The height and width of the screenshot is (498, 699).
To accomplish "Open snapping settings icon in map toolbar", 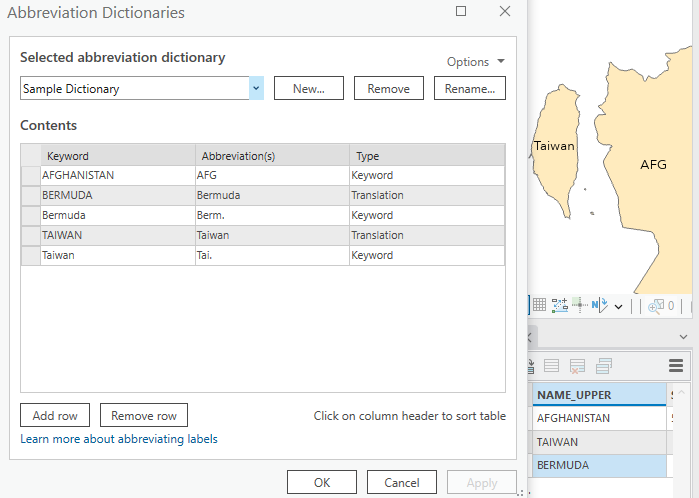I will (x=560, y=305).
